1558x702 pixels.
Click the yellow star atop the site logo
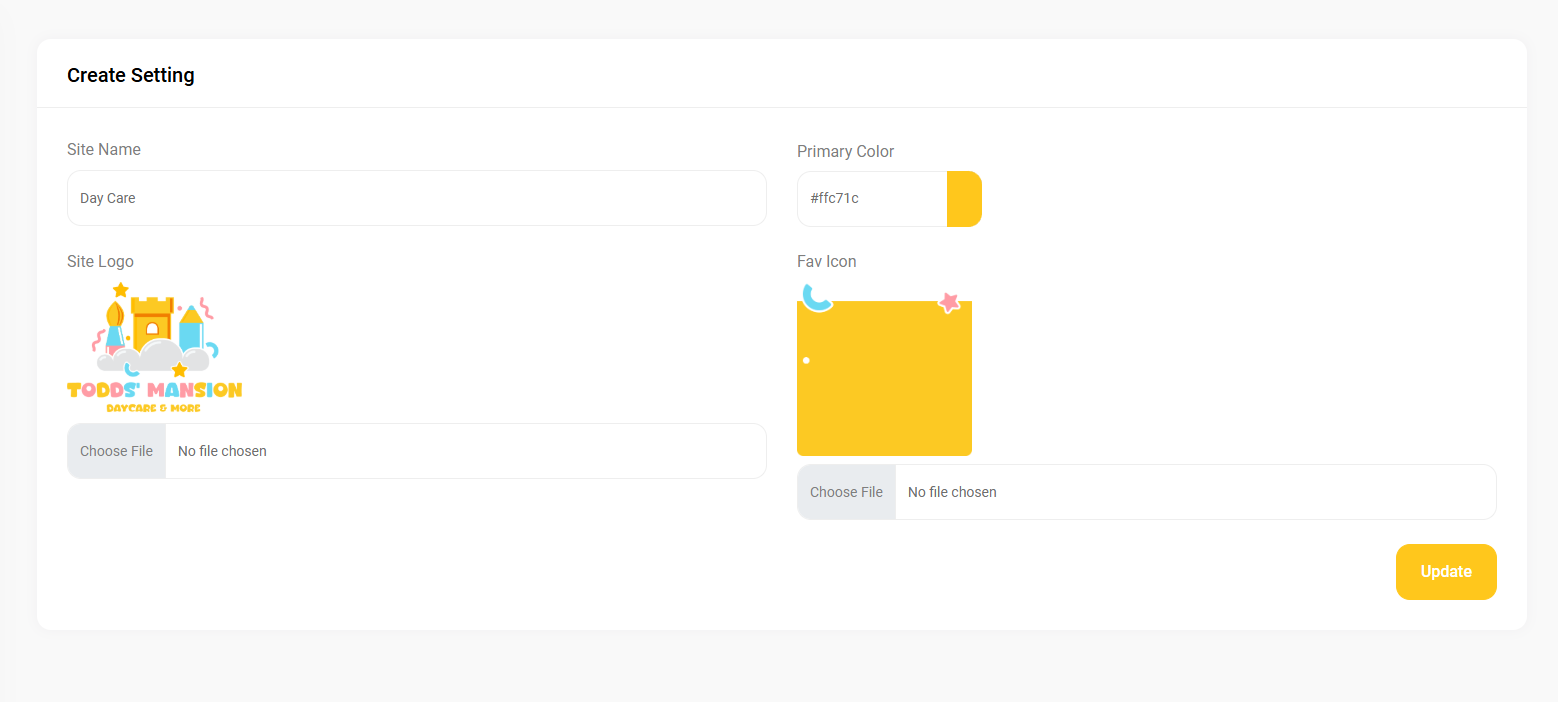coord(121,290)
